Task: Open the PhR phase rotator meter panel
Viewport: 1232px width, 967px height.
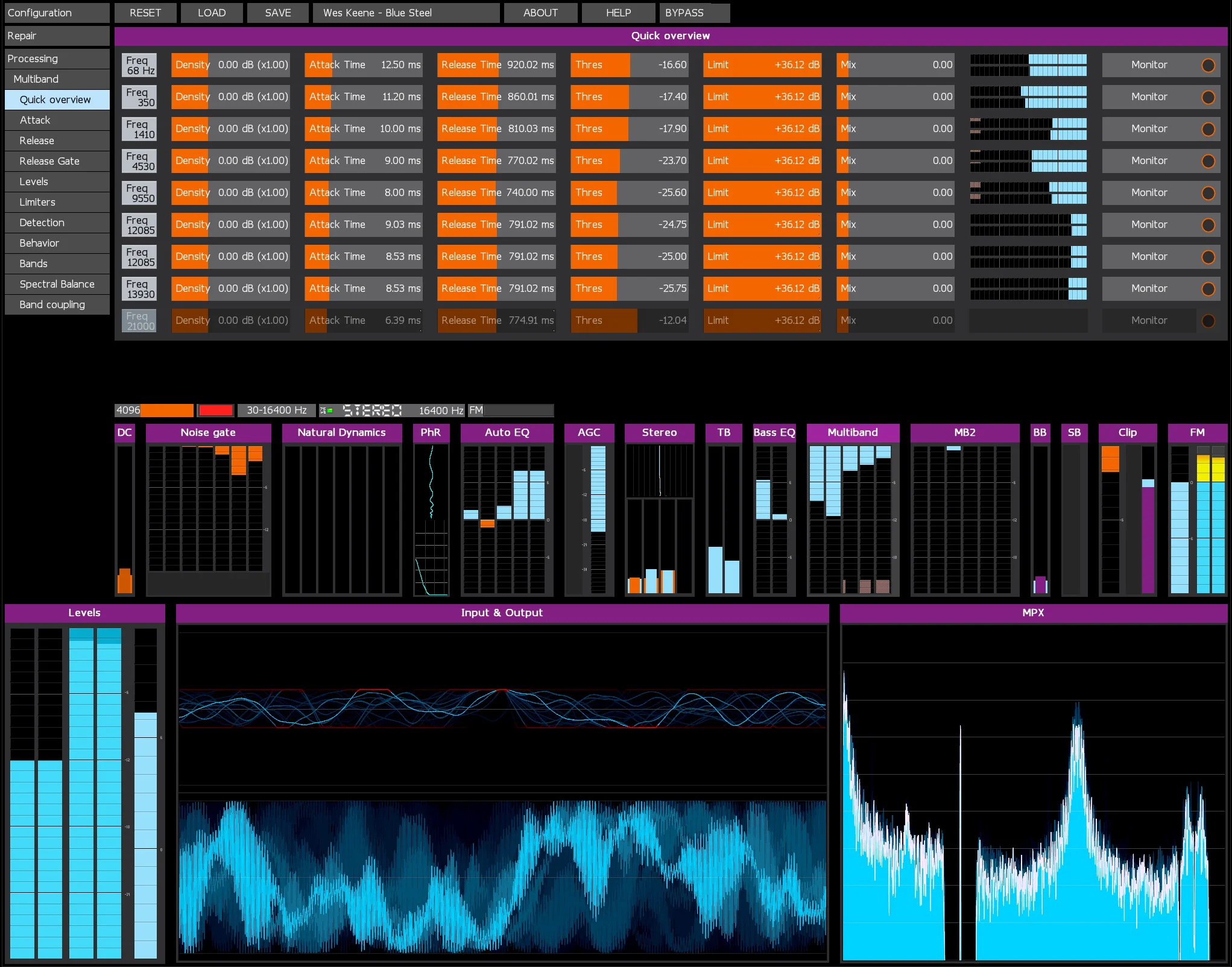Action: (x=431, y=432)
